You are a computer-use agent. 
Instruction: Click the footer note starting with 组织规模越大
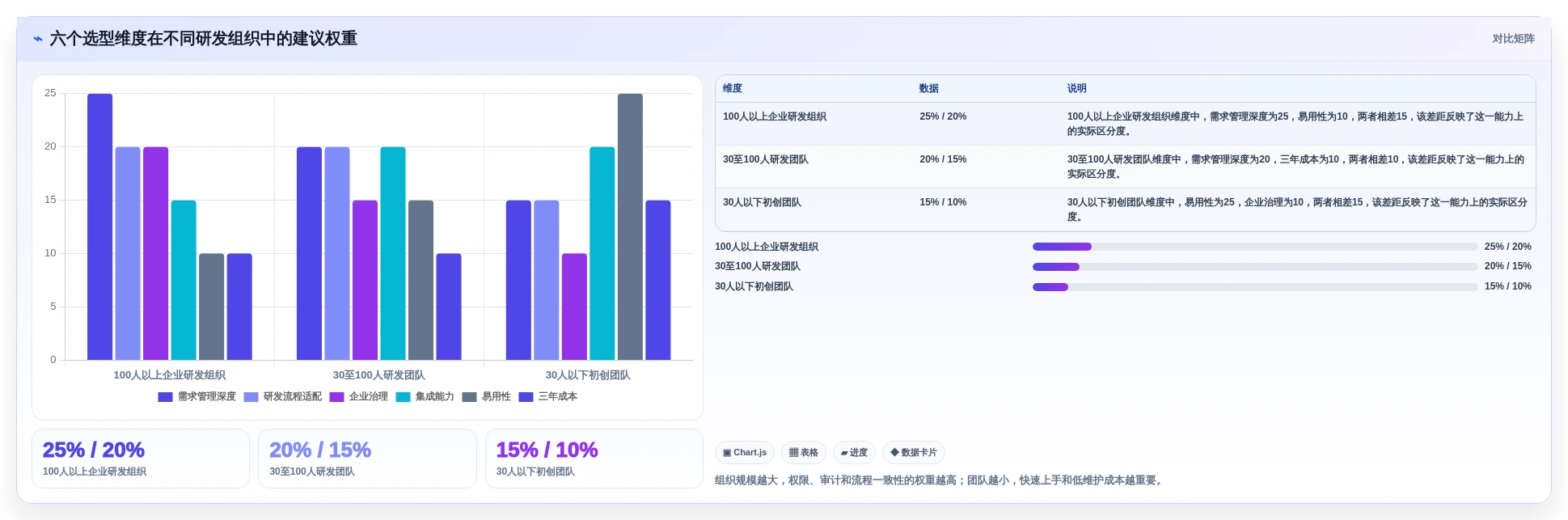coord(940,480)
